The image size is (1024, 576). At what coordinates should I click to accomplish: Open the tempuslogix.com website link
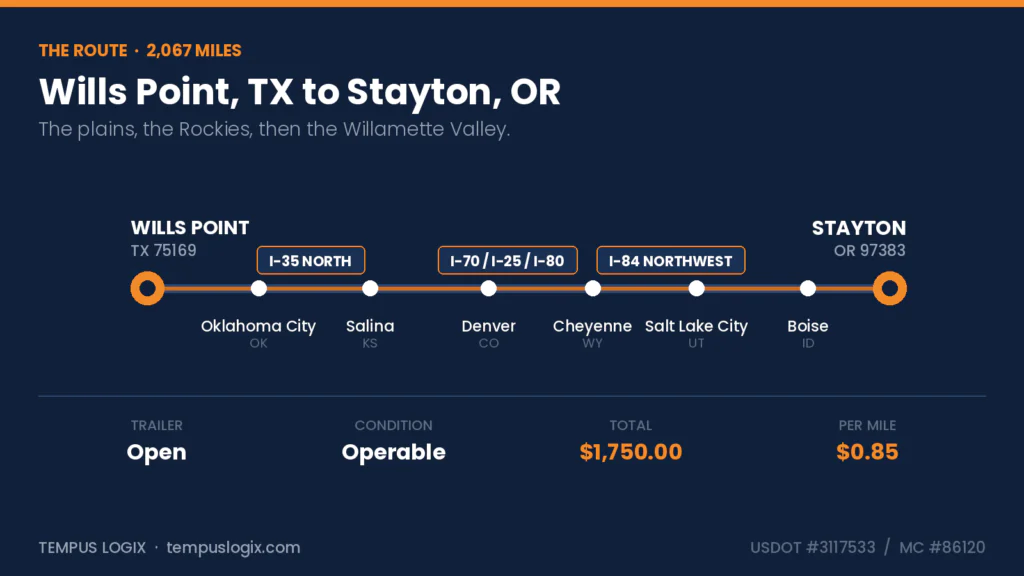pyautogui.click(x=233, y=547)
